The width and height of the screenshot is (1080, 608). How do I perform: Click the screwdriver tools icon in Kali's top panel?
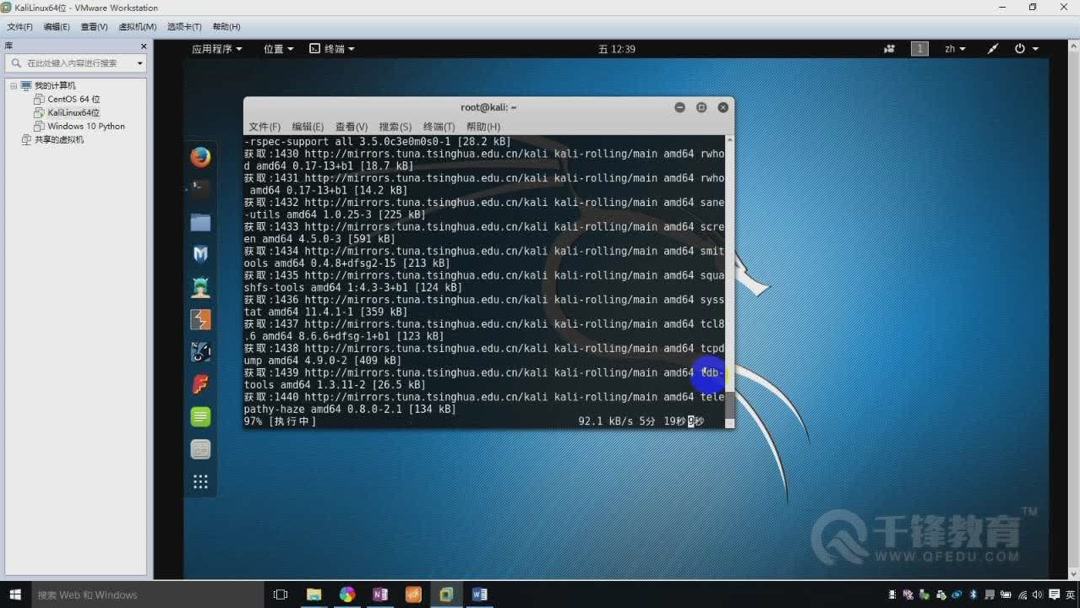[x=991, y=48]
